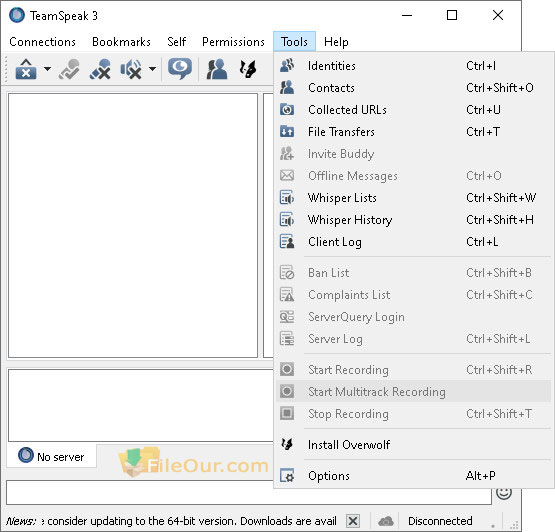555x532 pixels.
Task: Click the Away status toolbar icon
Action: point(180,69)
